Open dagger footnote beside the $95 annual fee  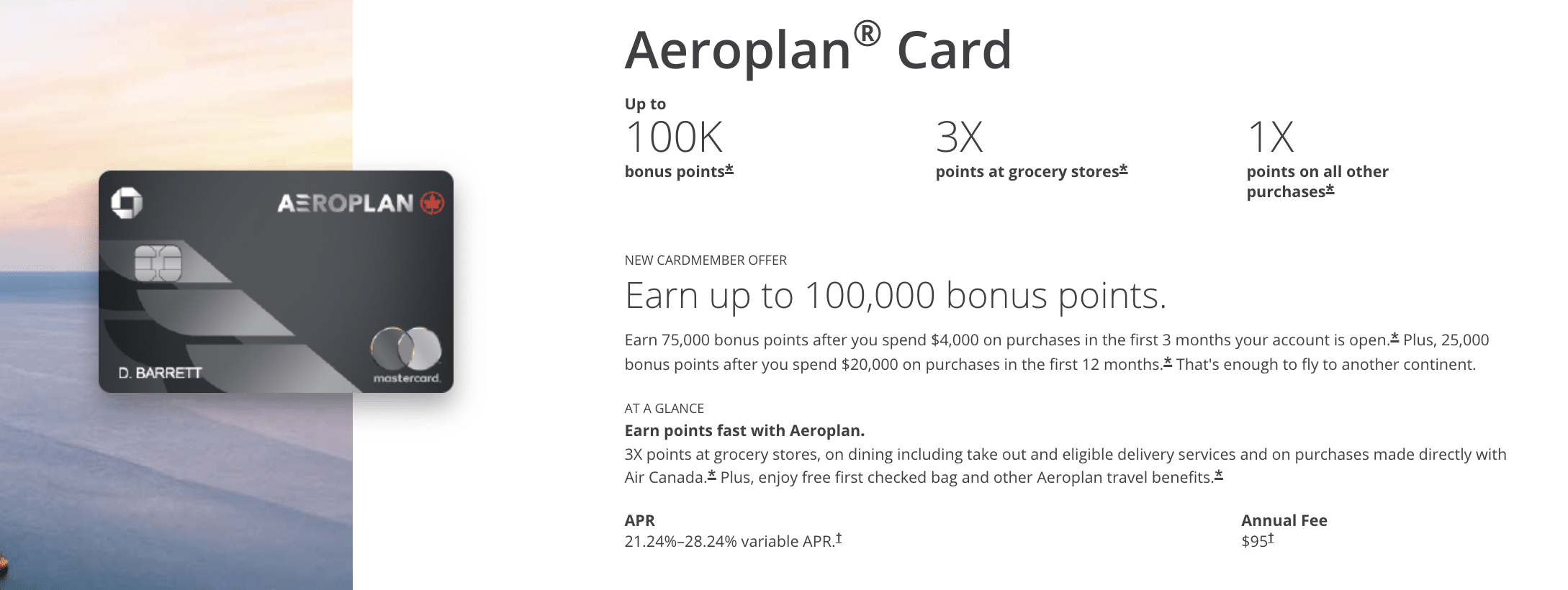1271,538
